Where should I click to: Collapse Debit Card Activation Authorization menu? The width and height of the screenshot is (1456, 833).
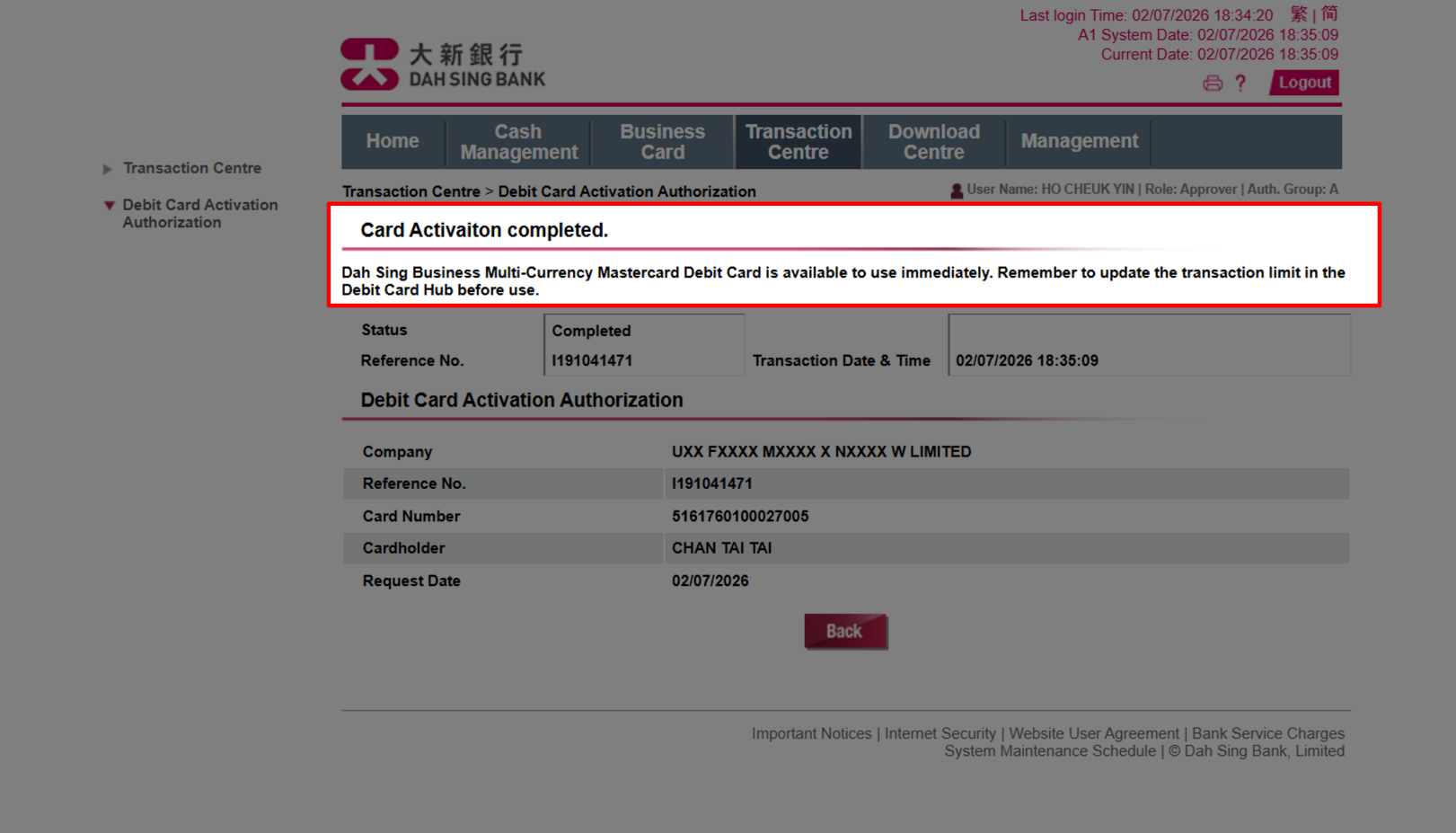point(199,213)
